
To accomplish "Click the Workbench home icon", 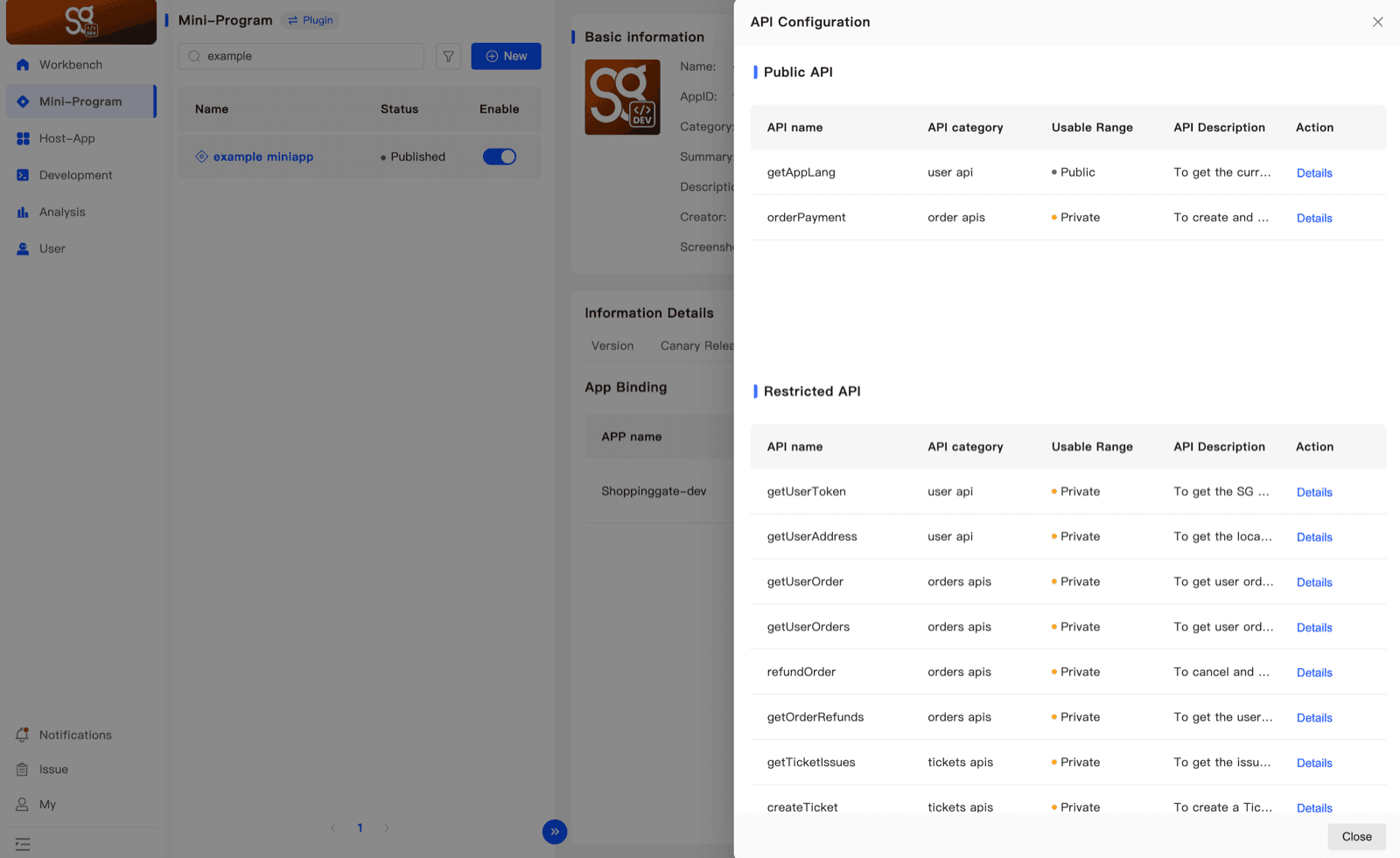I will tap(23, 65).
